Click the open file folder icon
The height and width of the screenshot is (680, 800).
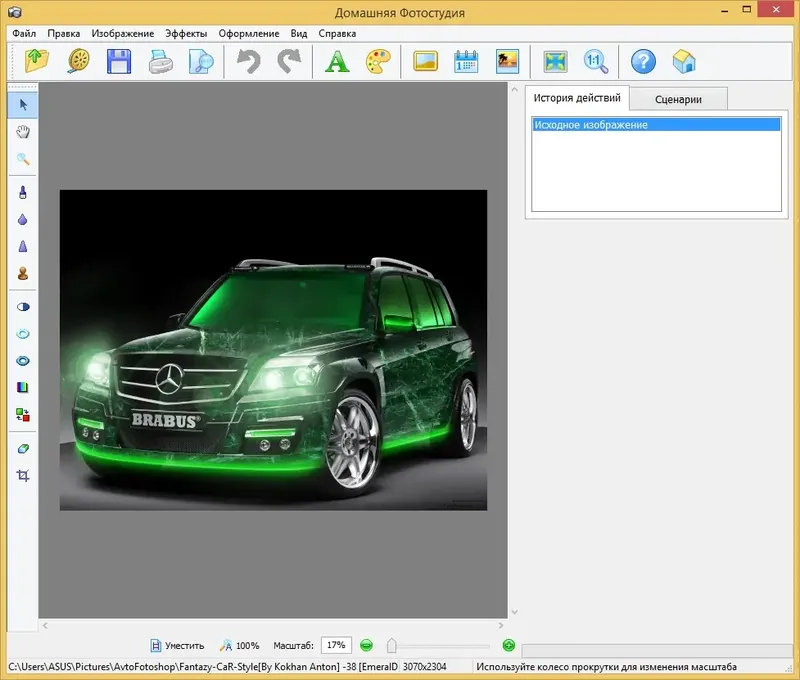click(37, 61)
